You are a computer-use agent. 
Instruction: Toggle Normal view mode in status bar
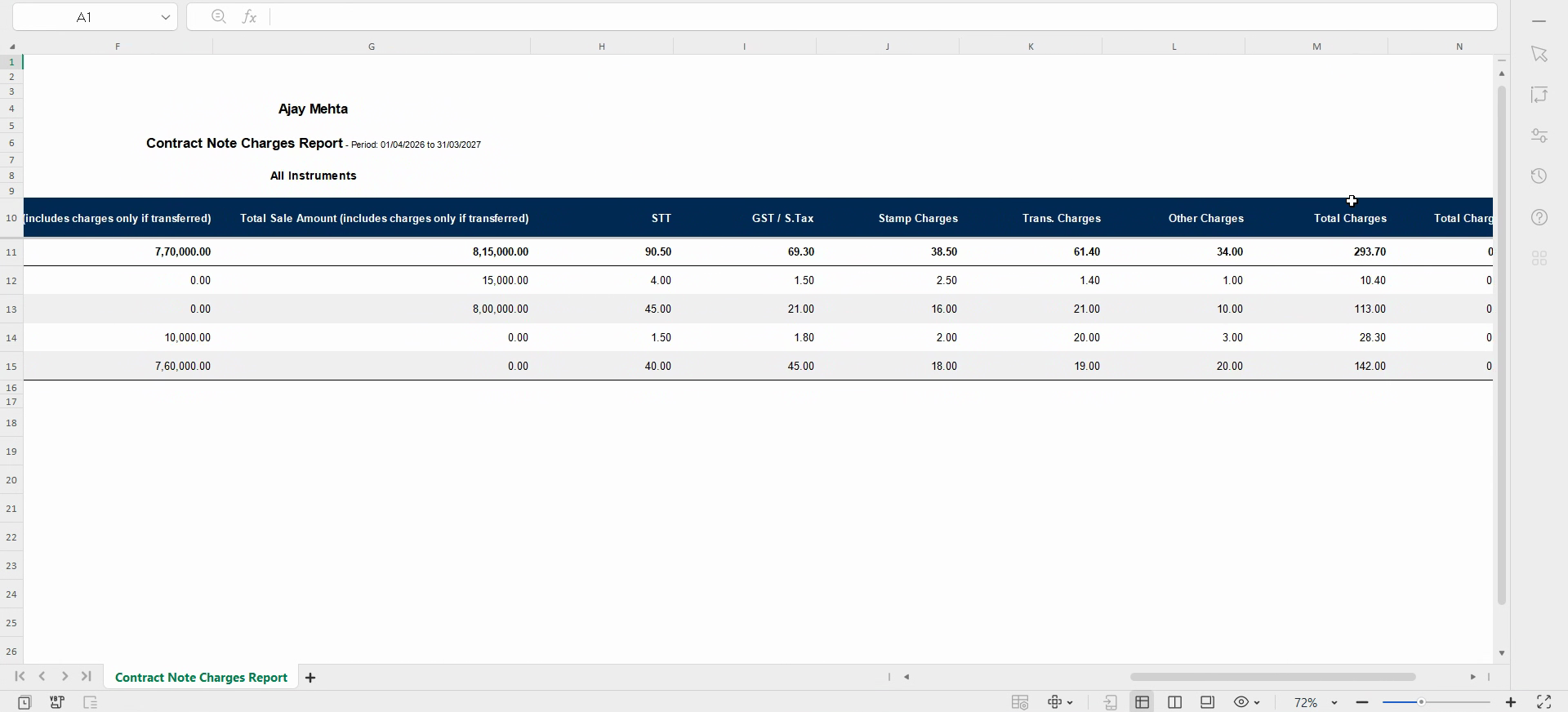(1143, 702)
